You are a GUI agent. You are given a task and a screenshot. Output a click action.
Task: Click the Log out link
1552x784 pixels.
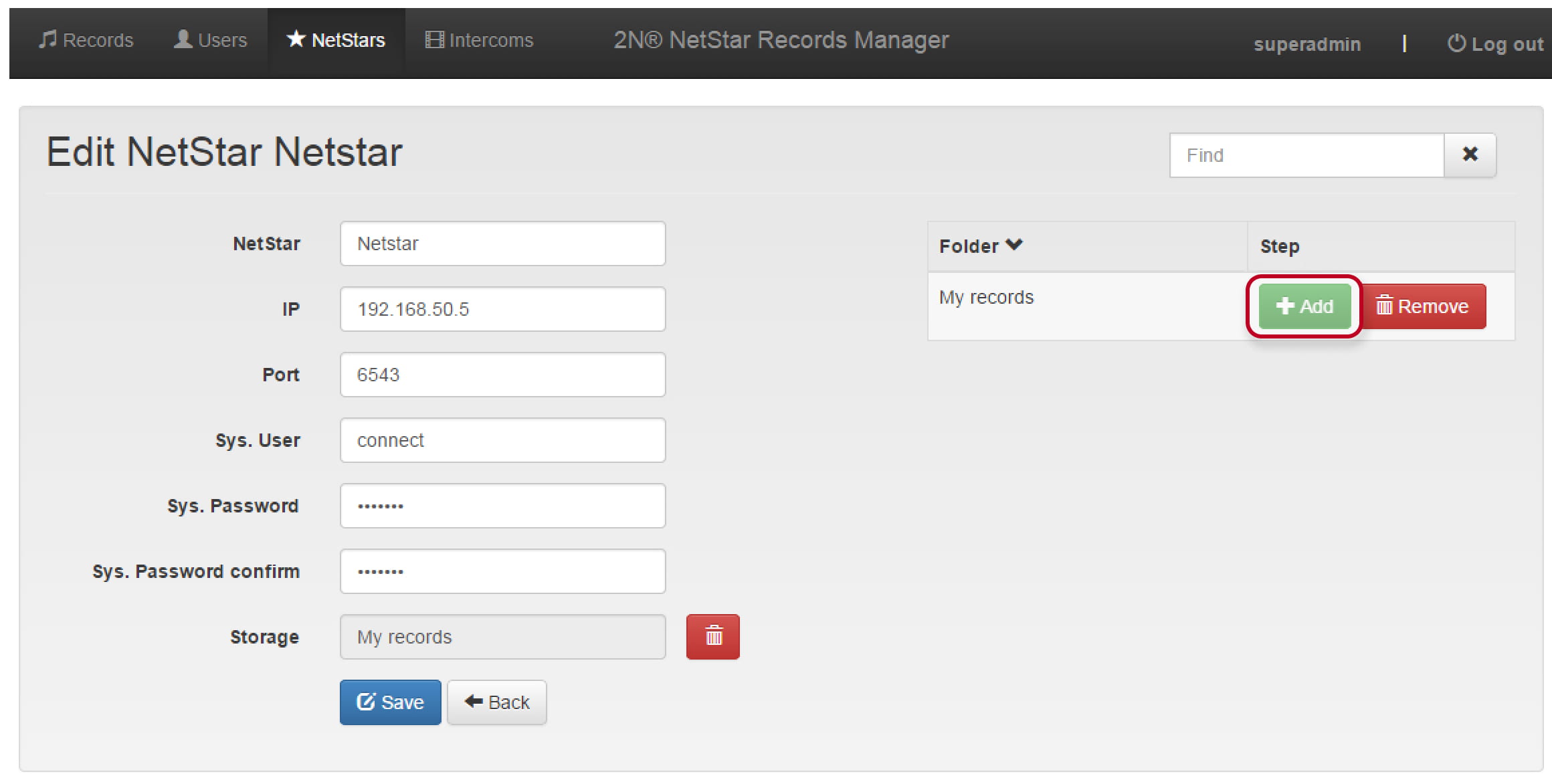1495,44
